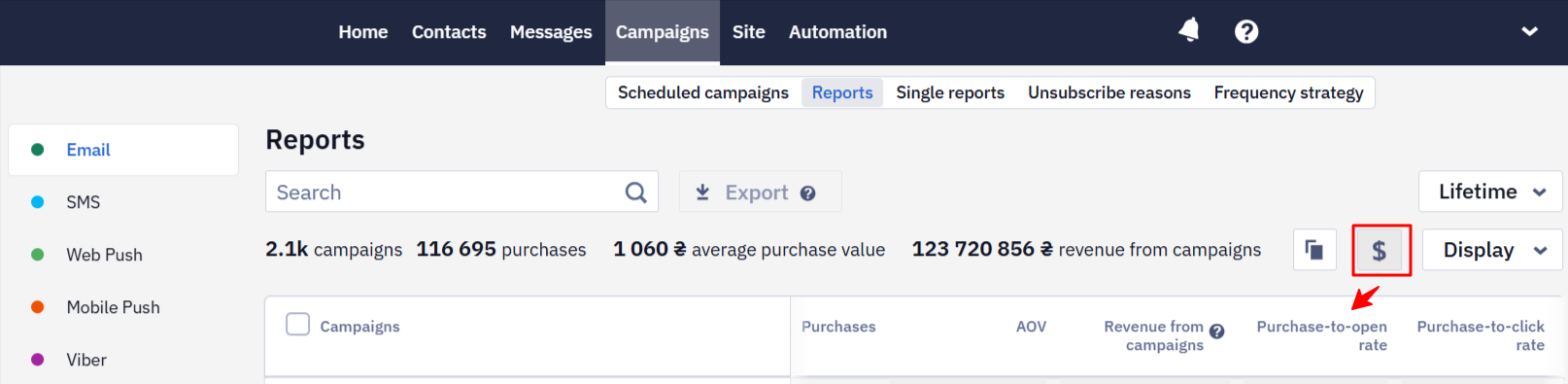Switch to the Reports tab
The width and height of the screenshot is (1568, 384).
842,92
